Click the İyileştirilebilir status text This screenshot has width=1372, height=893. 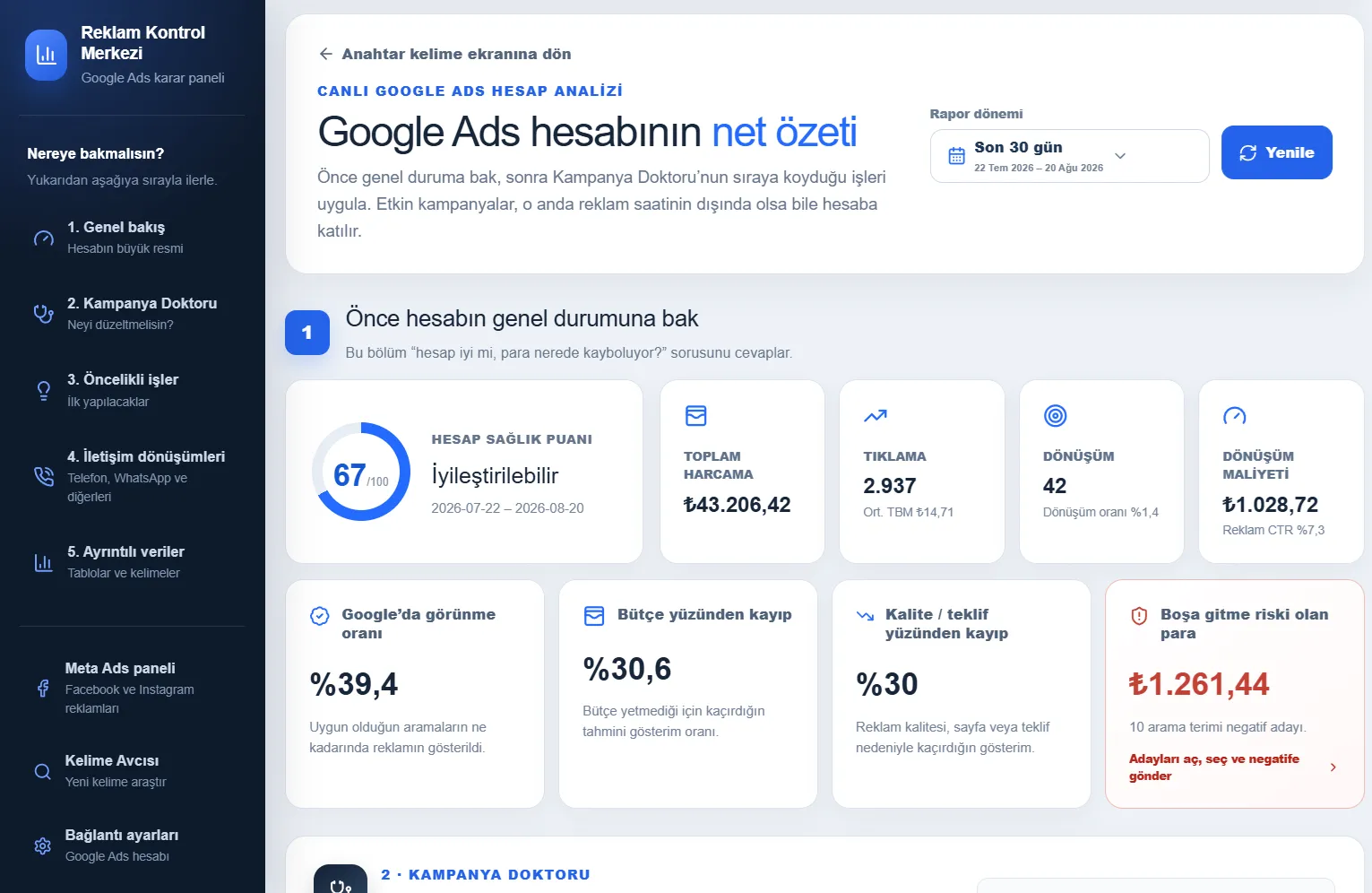click(495, 476)
